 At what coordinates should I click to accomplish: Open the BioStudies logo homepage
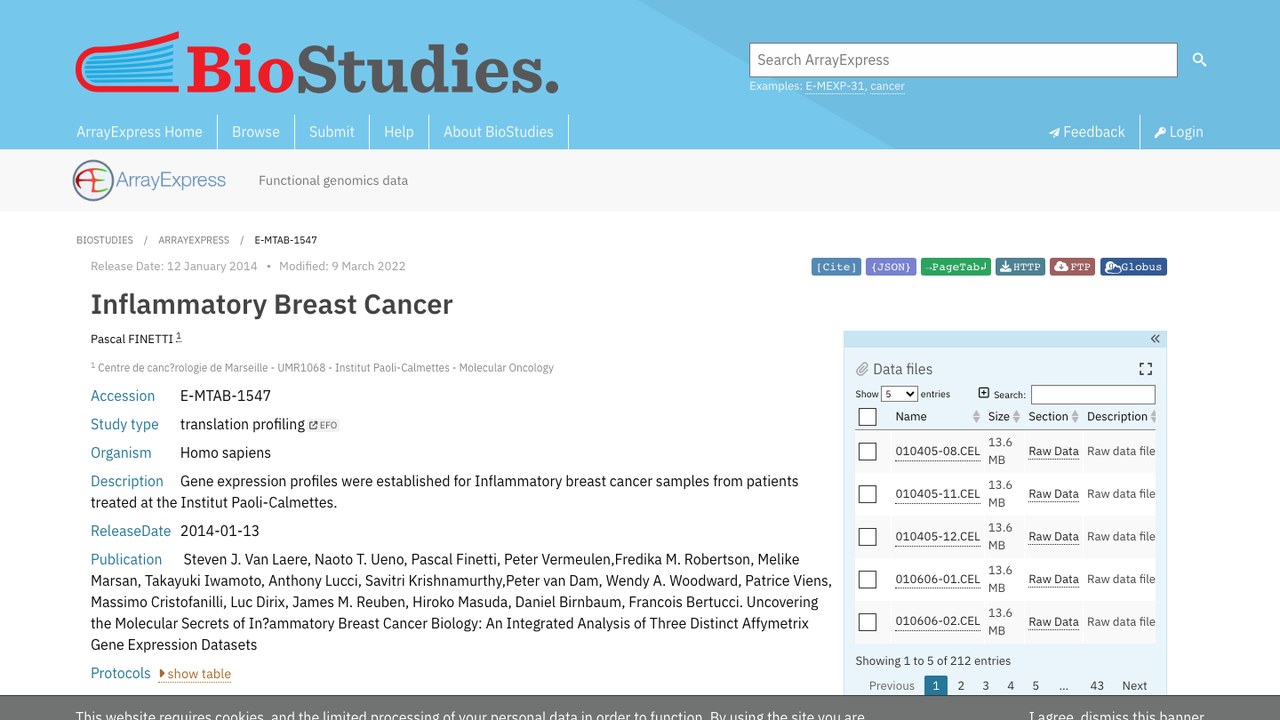[x=317, y=63]
